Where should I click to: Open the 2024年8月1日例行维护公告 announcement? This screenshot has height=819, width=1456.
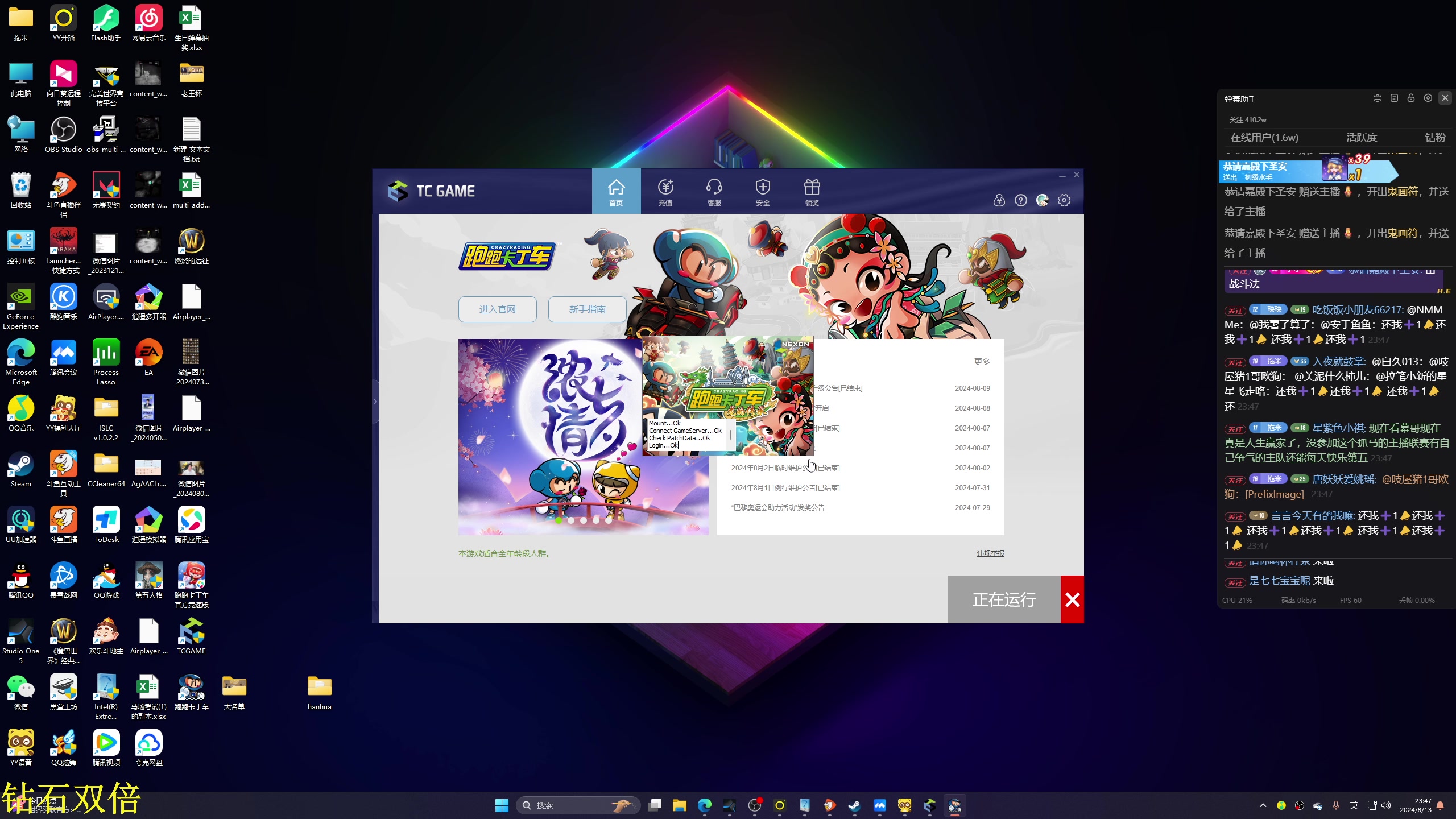tap(785, 488)
